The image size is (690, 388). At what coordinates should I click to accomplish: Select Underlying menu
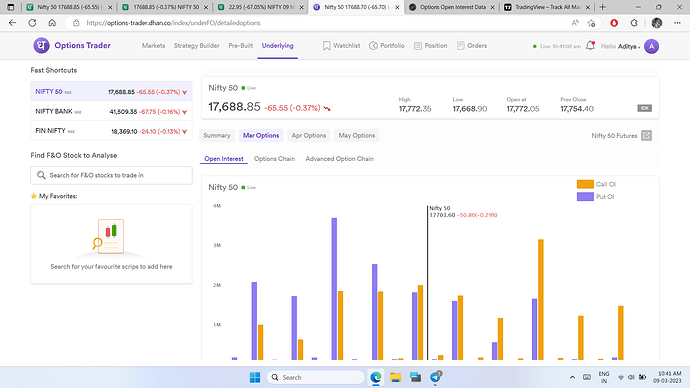(x=278, y=46)
